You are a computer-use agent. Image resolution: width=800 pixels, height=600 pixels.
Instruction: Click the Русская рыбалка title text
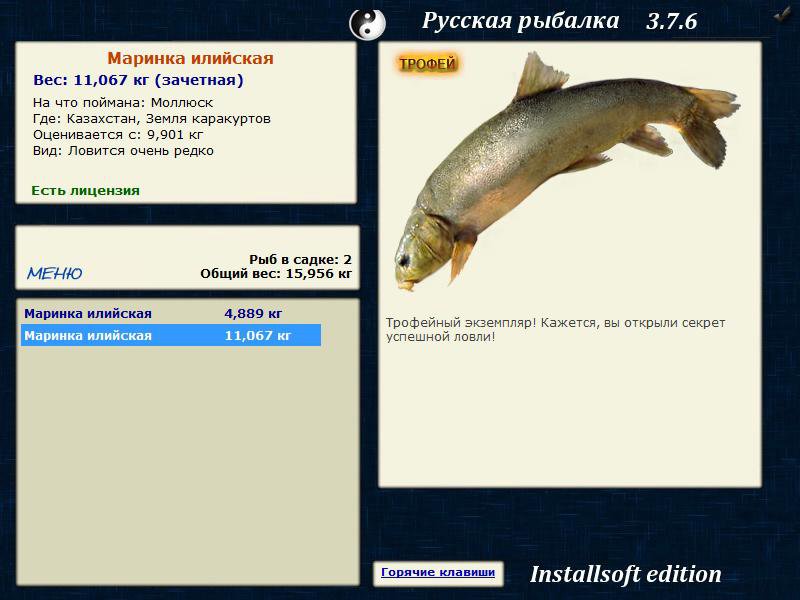(520, 21)
